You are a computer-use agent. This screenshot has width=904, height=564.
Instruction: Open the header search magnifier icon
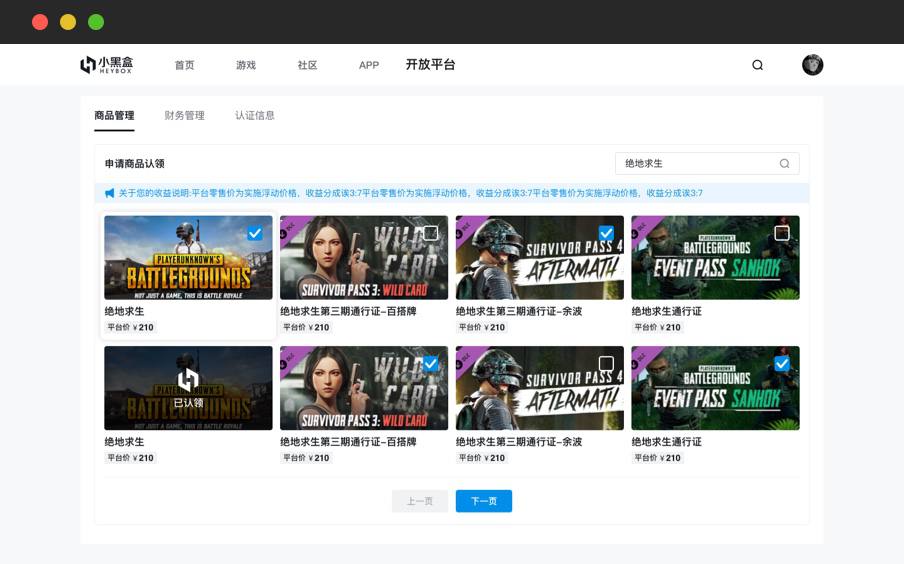(758, 65)
